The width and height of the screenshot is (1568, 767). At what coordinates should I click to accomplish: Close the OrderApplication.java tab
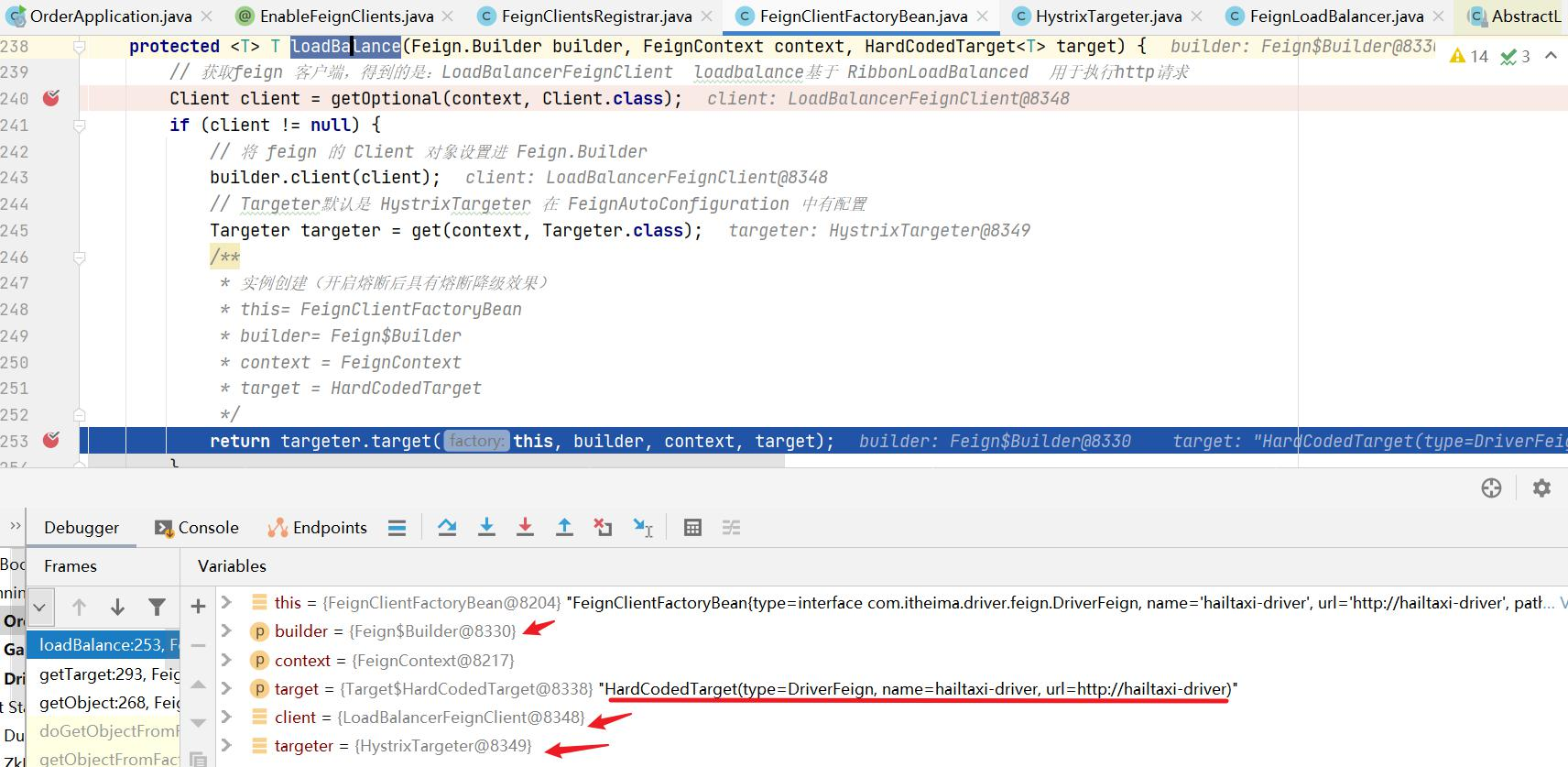[x=207, y=16]
